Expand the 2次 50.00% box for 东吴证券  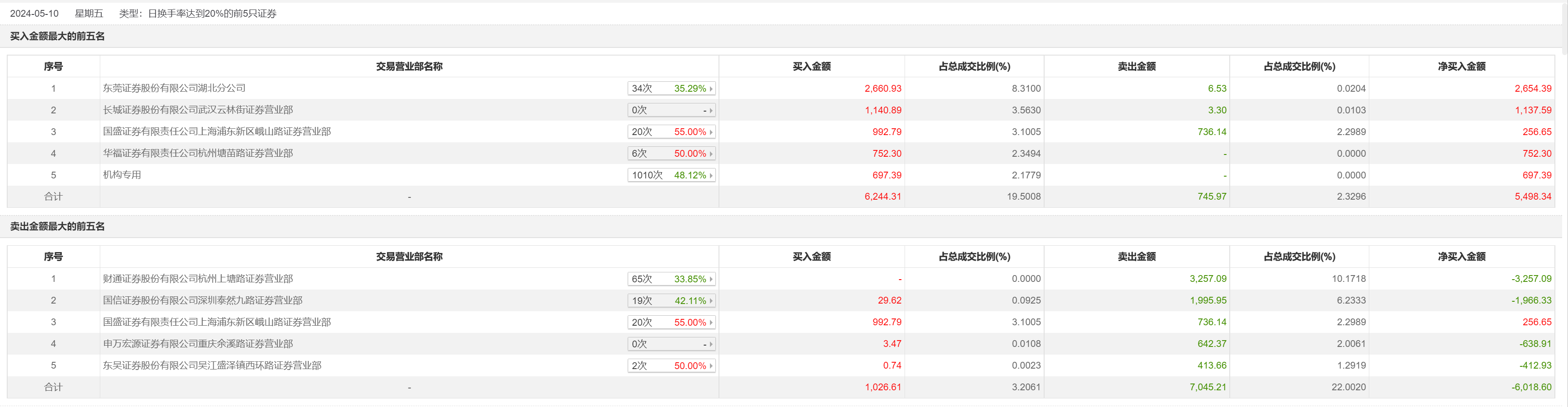click(672, 365)
